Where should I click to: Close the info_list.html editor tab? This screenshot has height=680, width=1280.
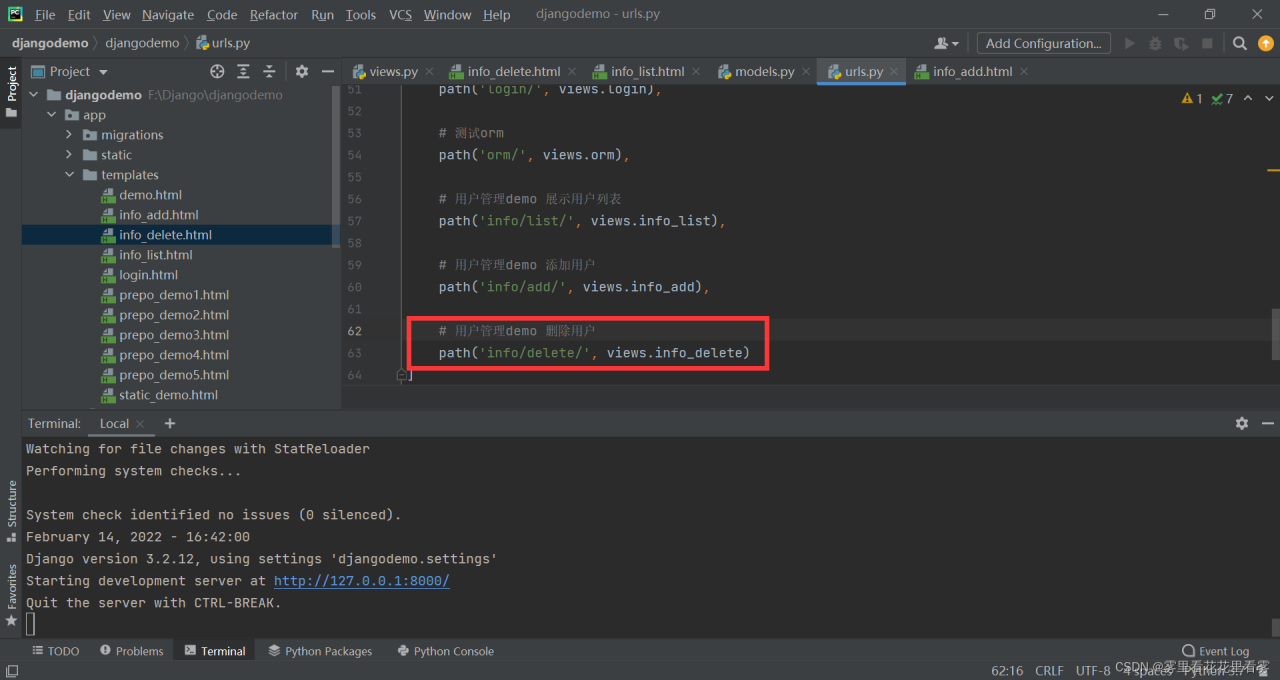(696, 71)
